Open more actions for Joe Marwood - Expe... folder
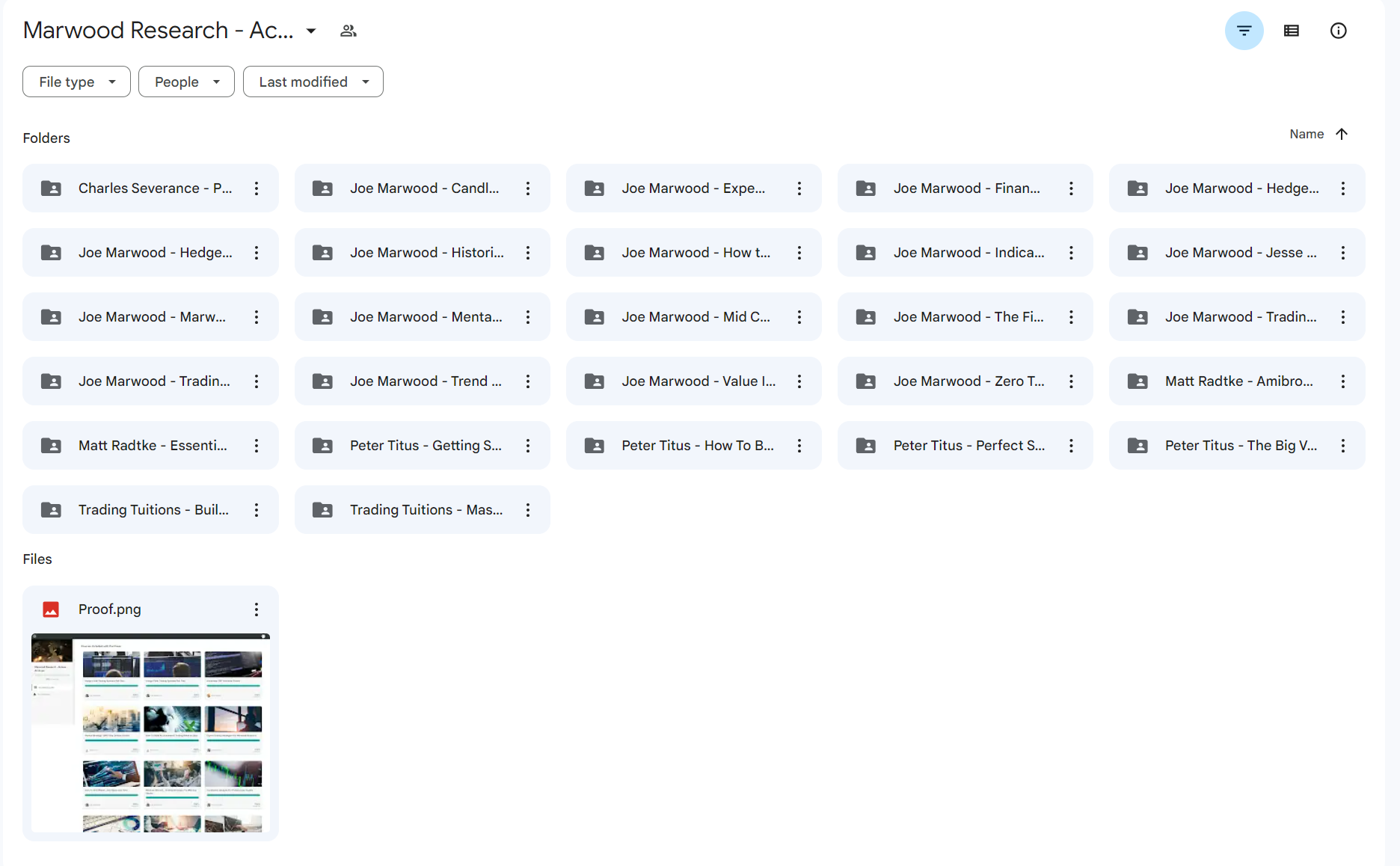The height and width of the screenshot is (866, 1400). coord(799,188)
